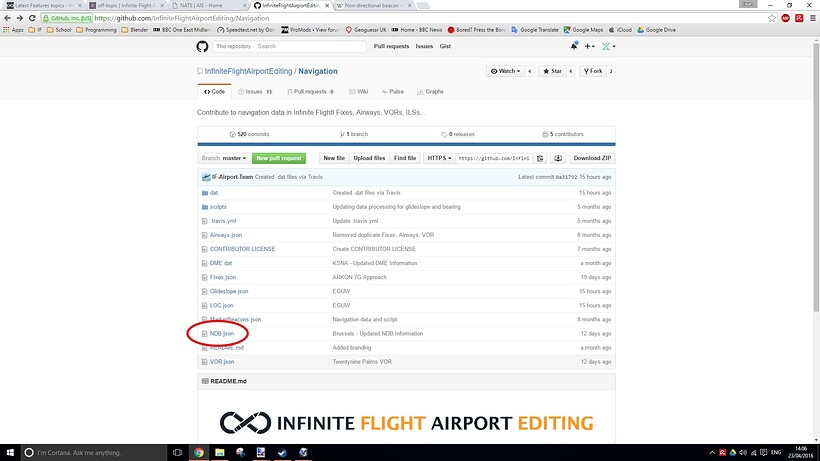Open the Adblock Plus extension icon
The height and width of the screenshot is (461, 820).
coord(785,18)
